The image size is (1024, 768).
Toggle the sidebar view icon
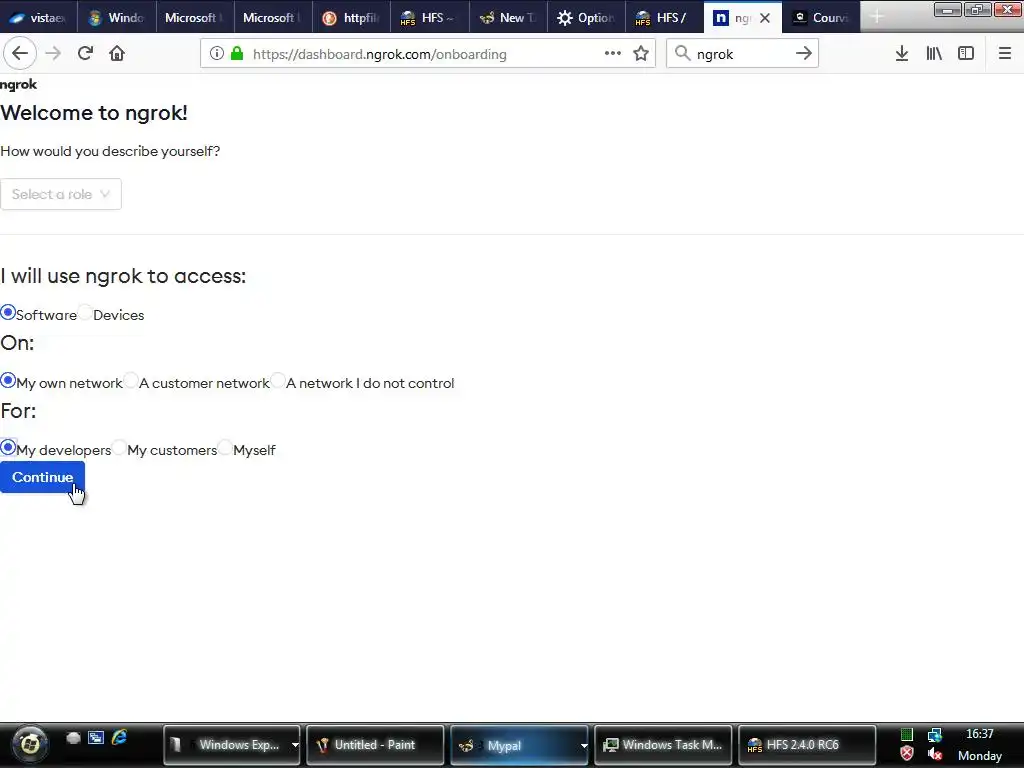coord(966,54)
